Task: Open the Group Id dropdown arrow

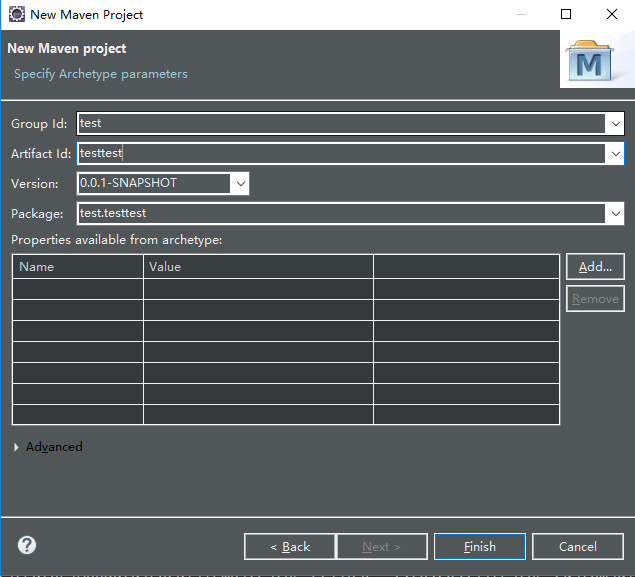Action: [615, 123]
